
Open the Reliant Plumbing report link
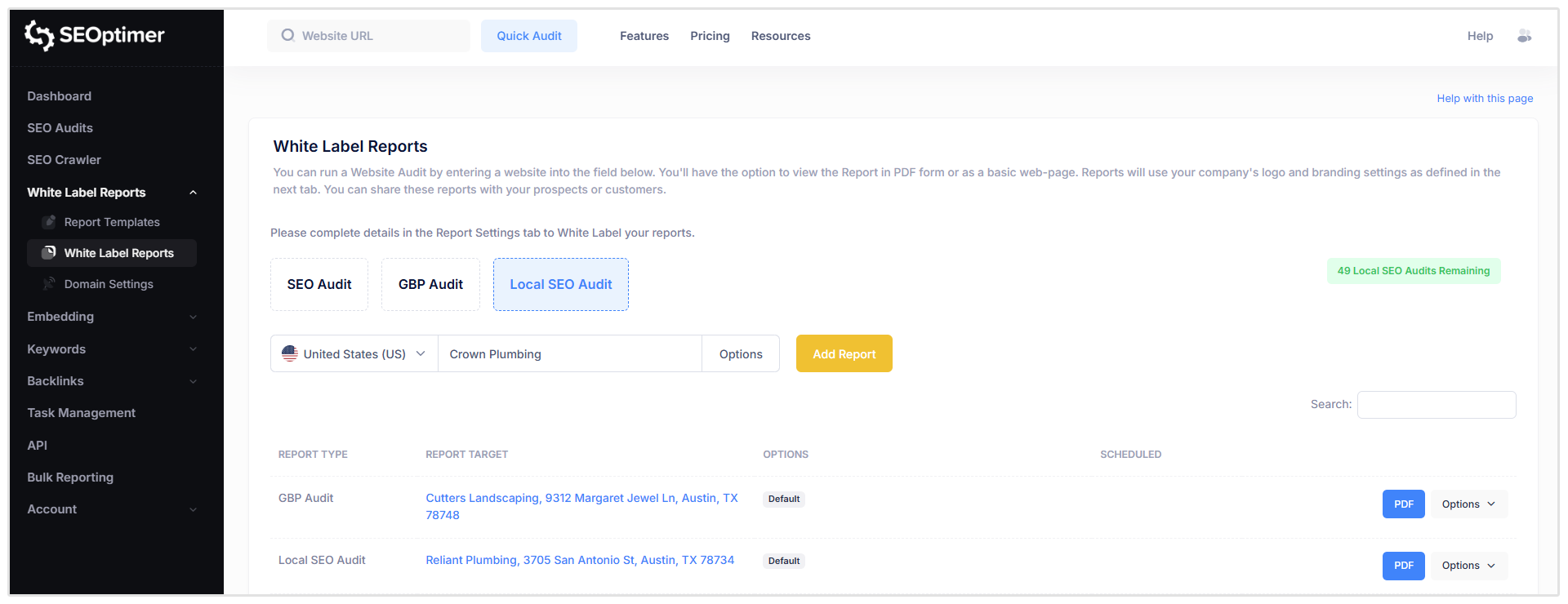coord(580,560)
